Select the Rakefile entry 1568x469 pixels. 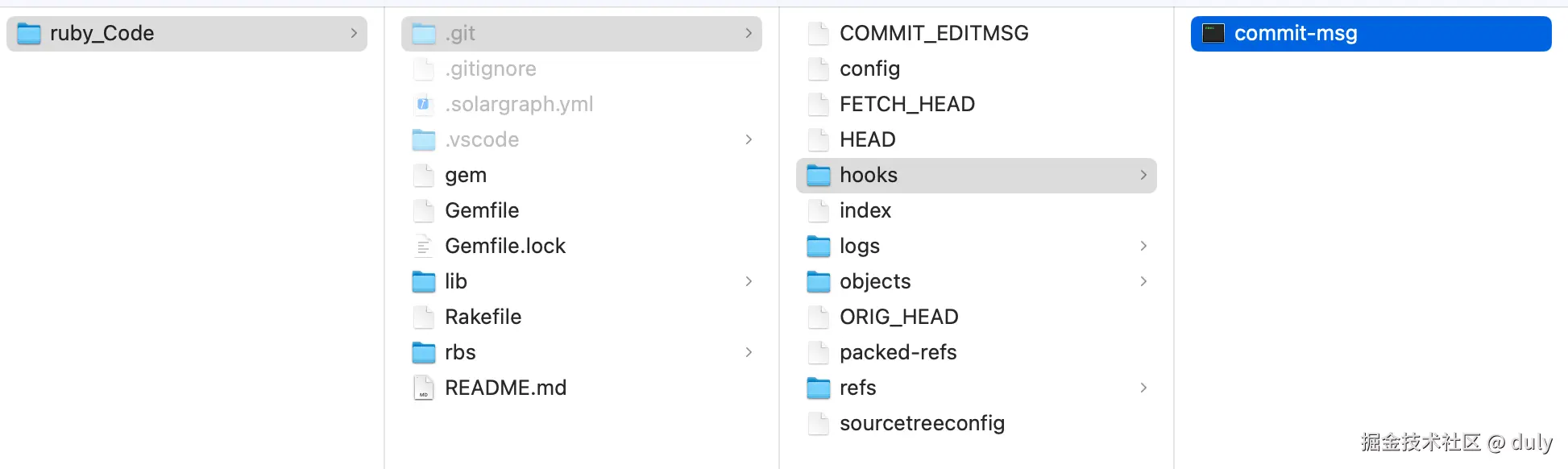coord(483,317)
